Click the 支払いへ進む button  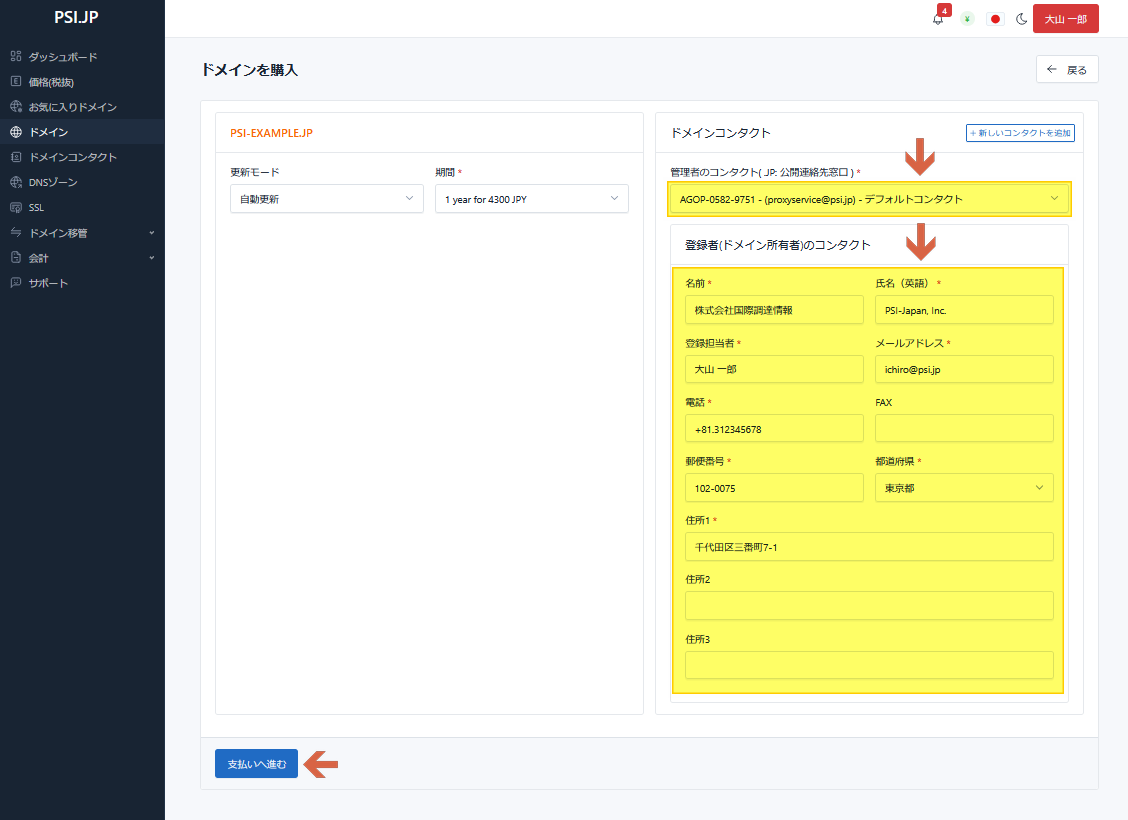[256, 764]
